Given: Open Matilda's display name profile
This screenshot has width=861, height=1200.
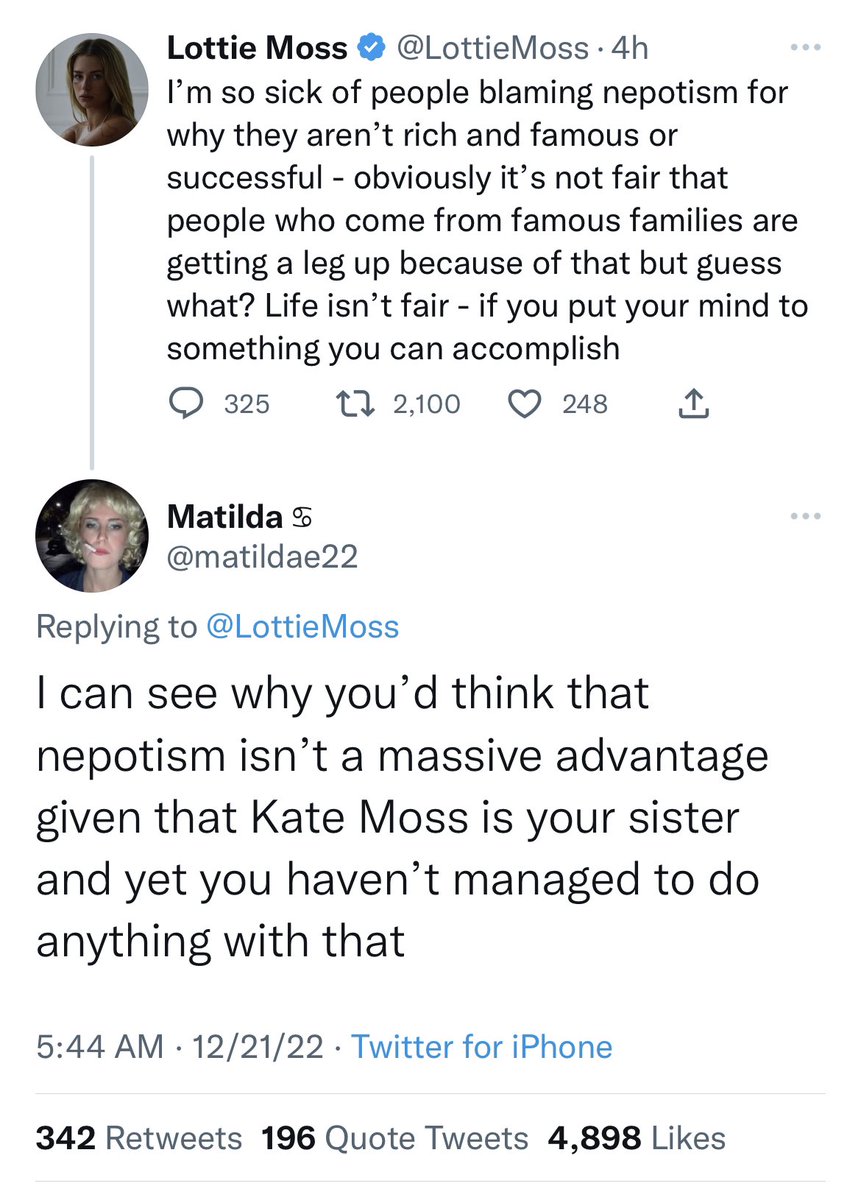Looking at the screenshot, I should [225, 516].
